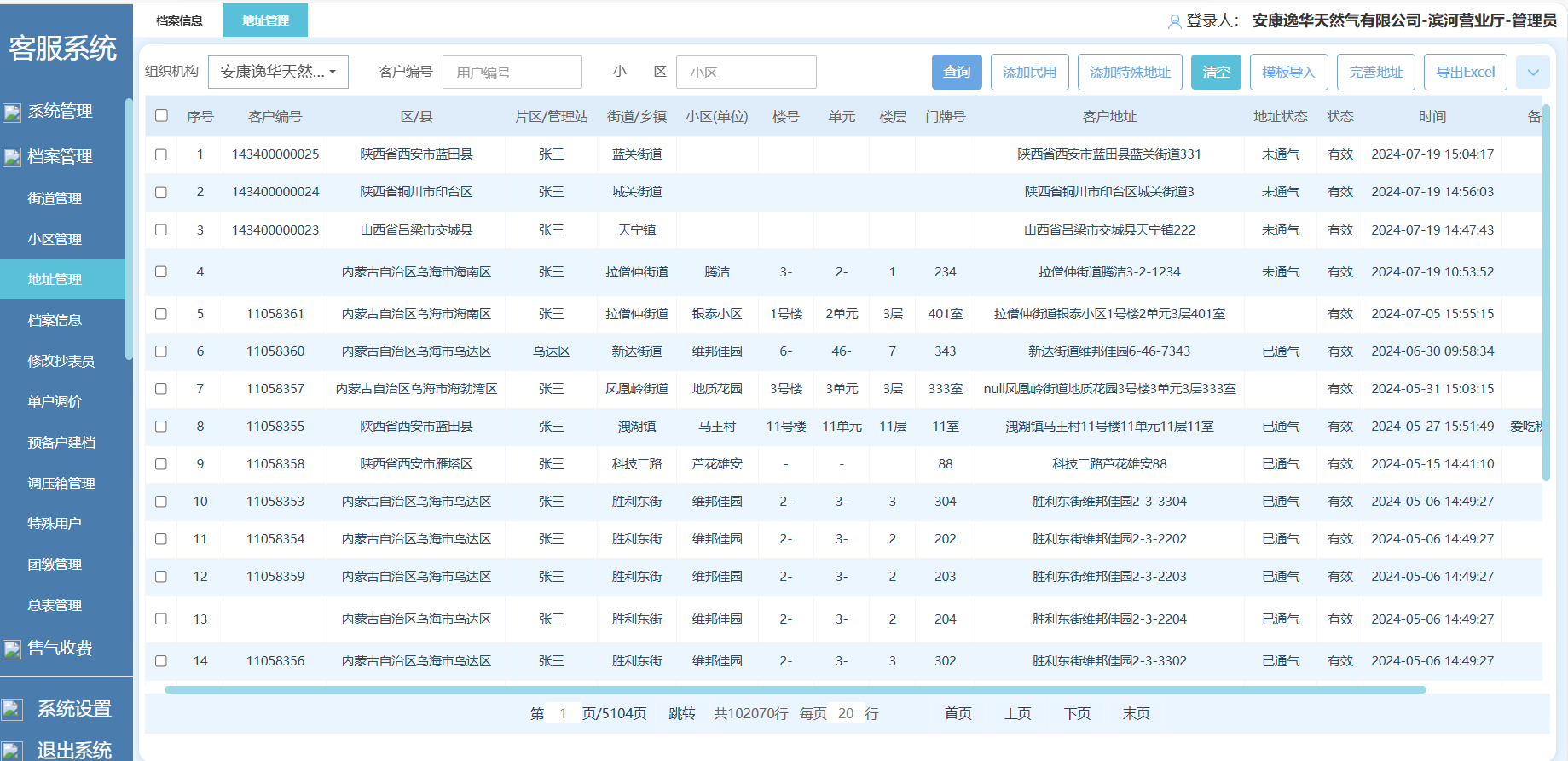Toggle the select-all checkbox in table header
The image size is (1568, 761).
click(161, 116)
